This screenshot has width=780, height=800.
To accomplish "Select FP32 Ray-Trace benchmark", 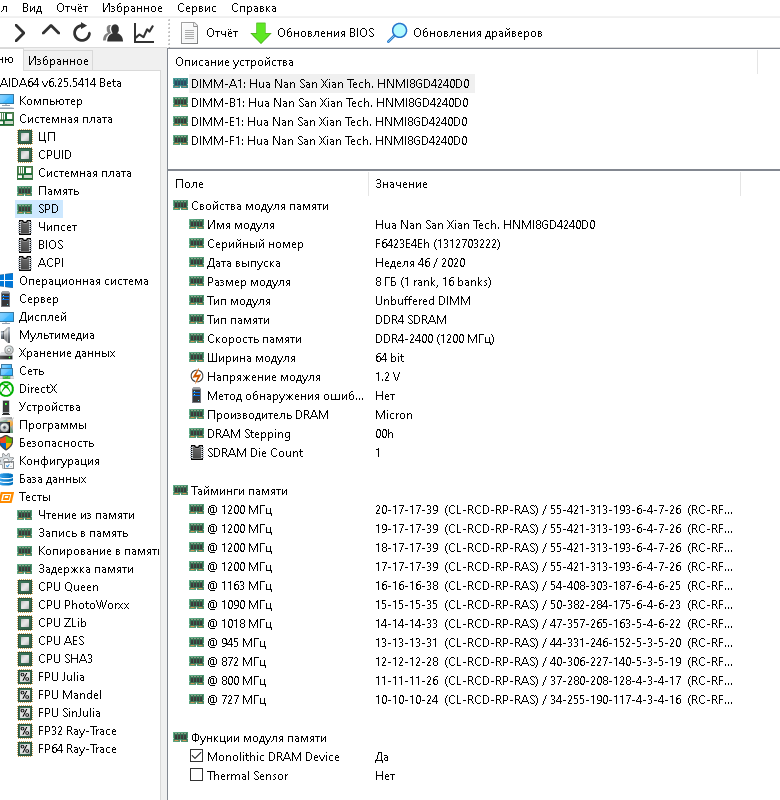I will coord(77,731).
